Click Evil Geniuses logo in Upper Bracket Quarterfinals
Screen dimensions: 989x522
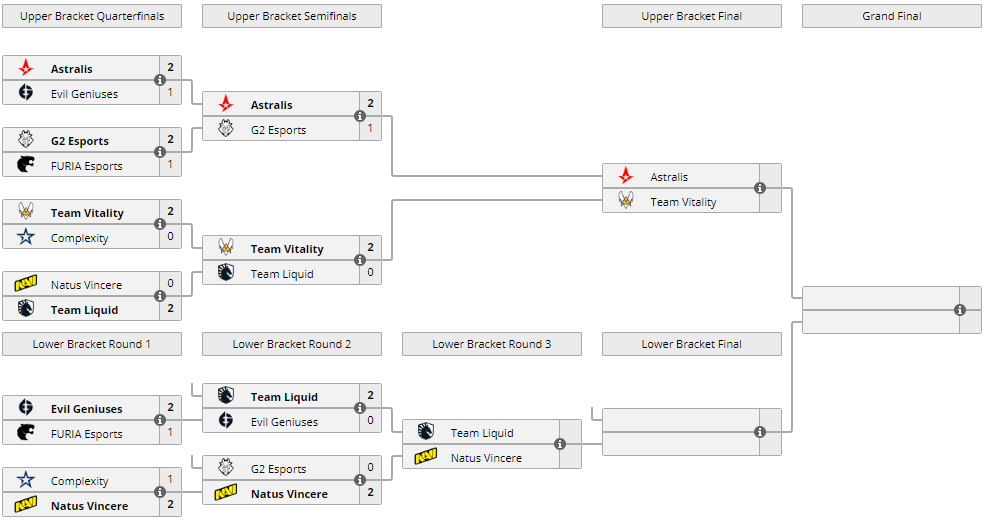click(x=26, y=94)
